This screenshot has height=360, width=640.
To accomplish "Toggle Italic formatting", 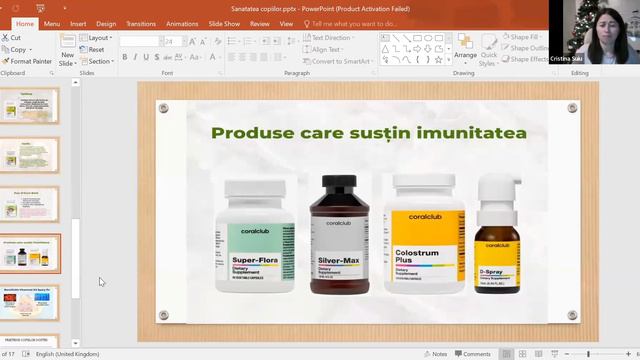I will (x=135, y=57).
